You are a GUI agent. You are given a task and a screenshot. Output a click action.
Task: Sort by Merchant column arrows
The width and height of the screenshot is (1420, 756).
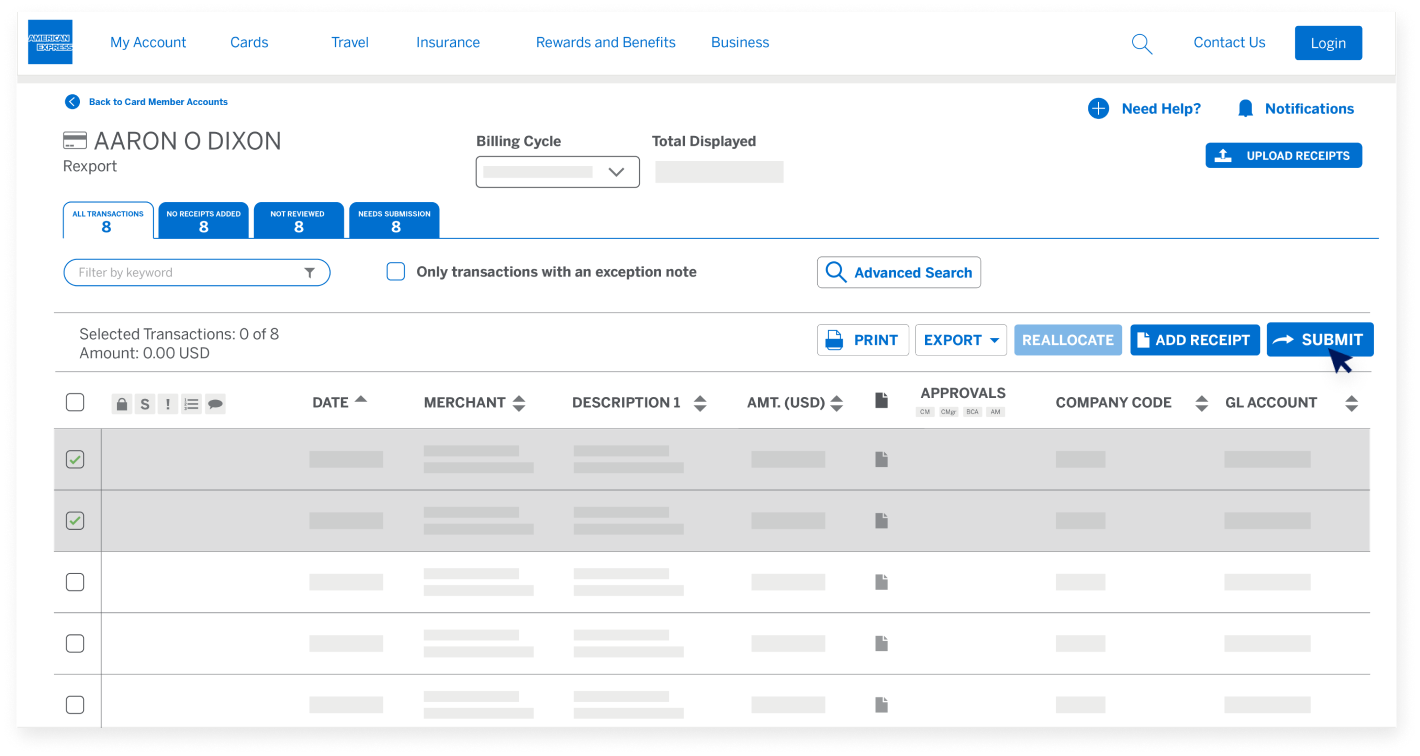point(518,403)
